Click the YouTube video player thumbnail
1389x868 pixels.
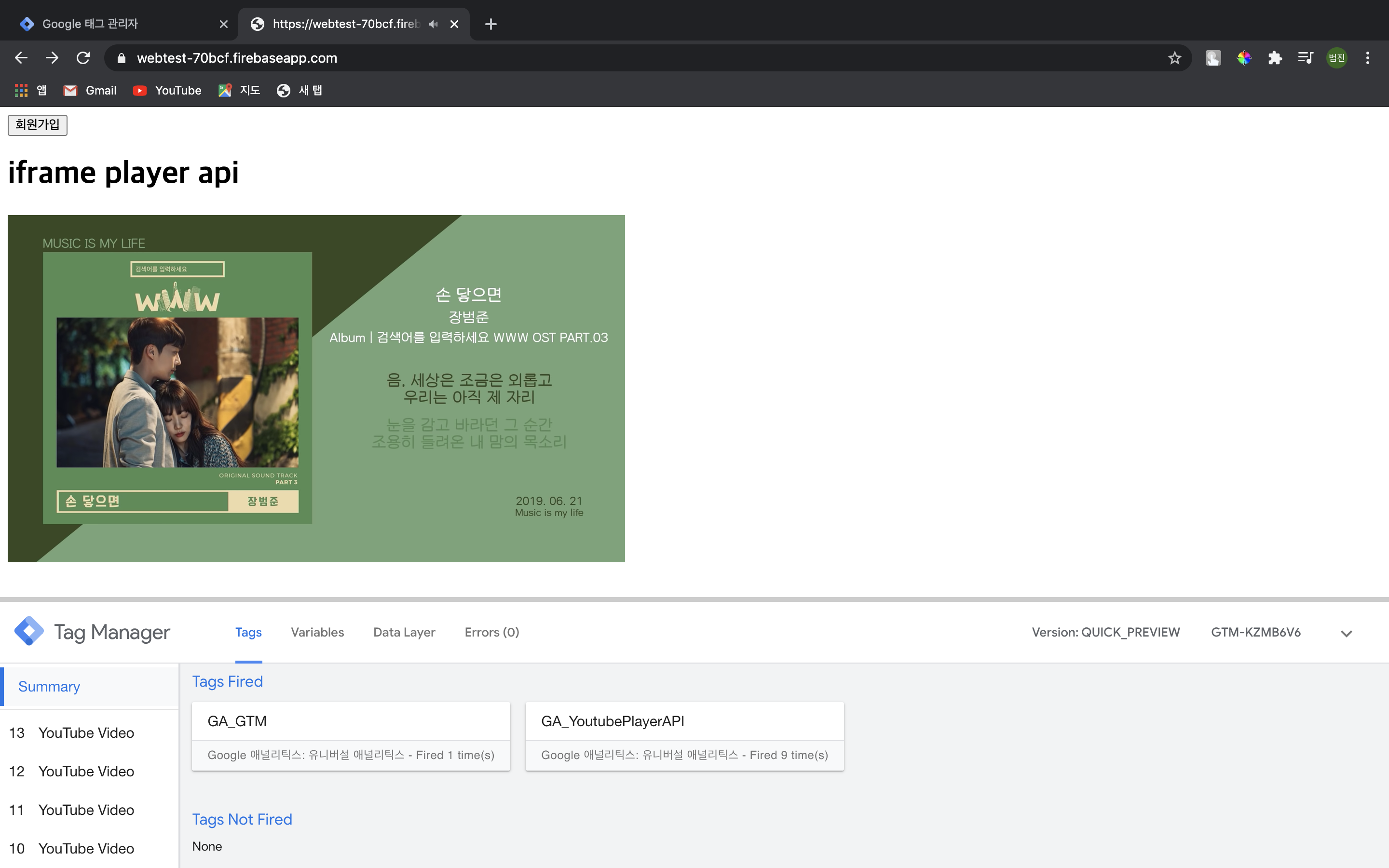(x=316, y=389)
